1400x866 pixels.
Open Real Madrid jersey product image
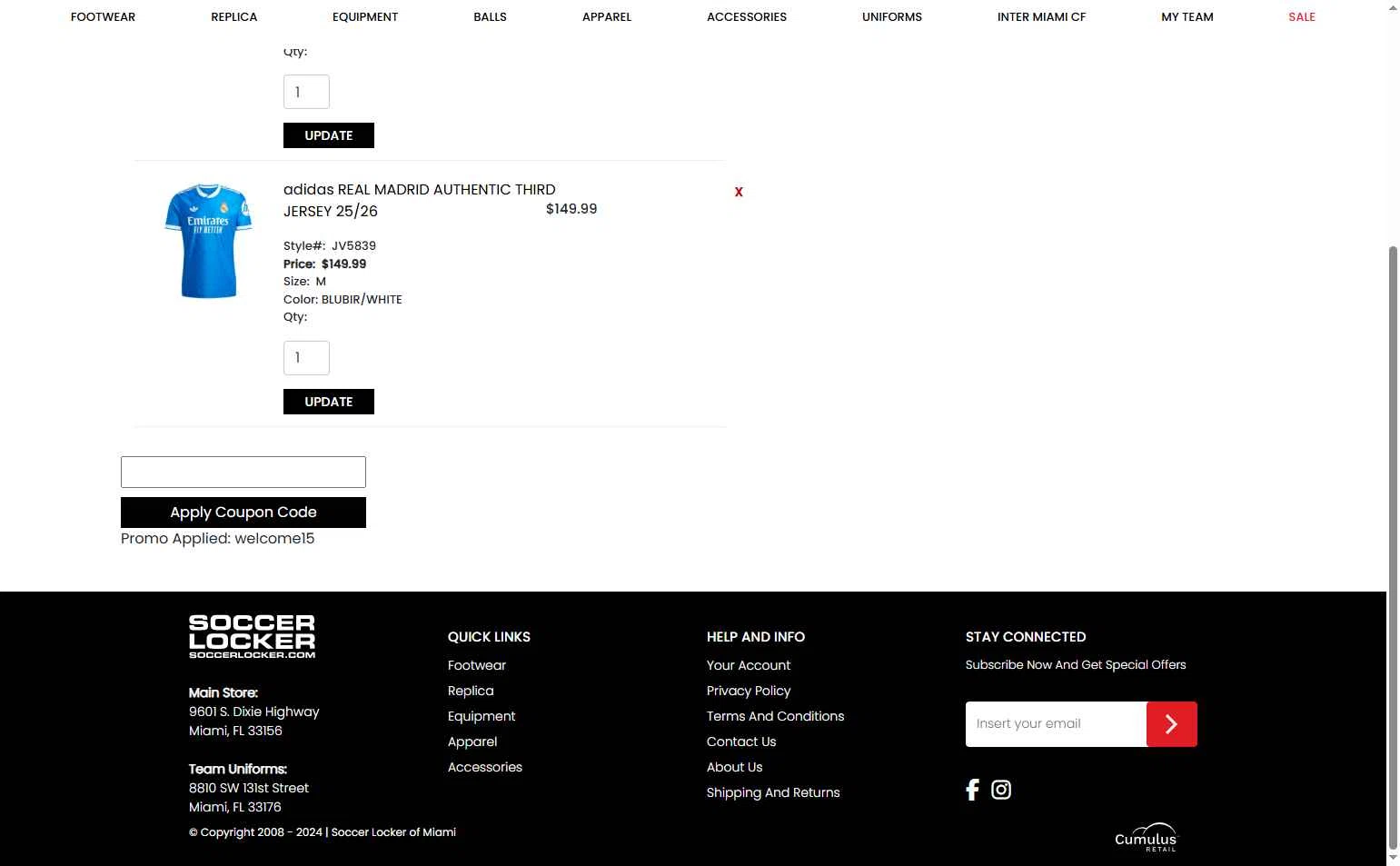(x=208, y=241)
